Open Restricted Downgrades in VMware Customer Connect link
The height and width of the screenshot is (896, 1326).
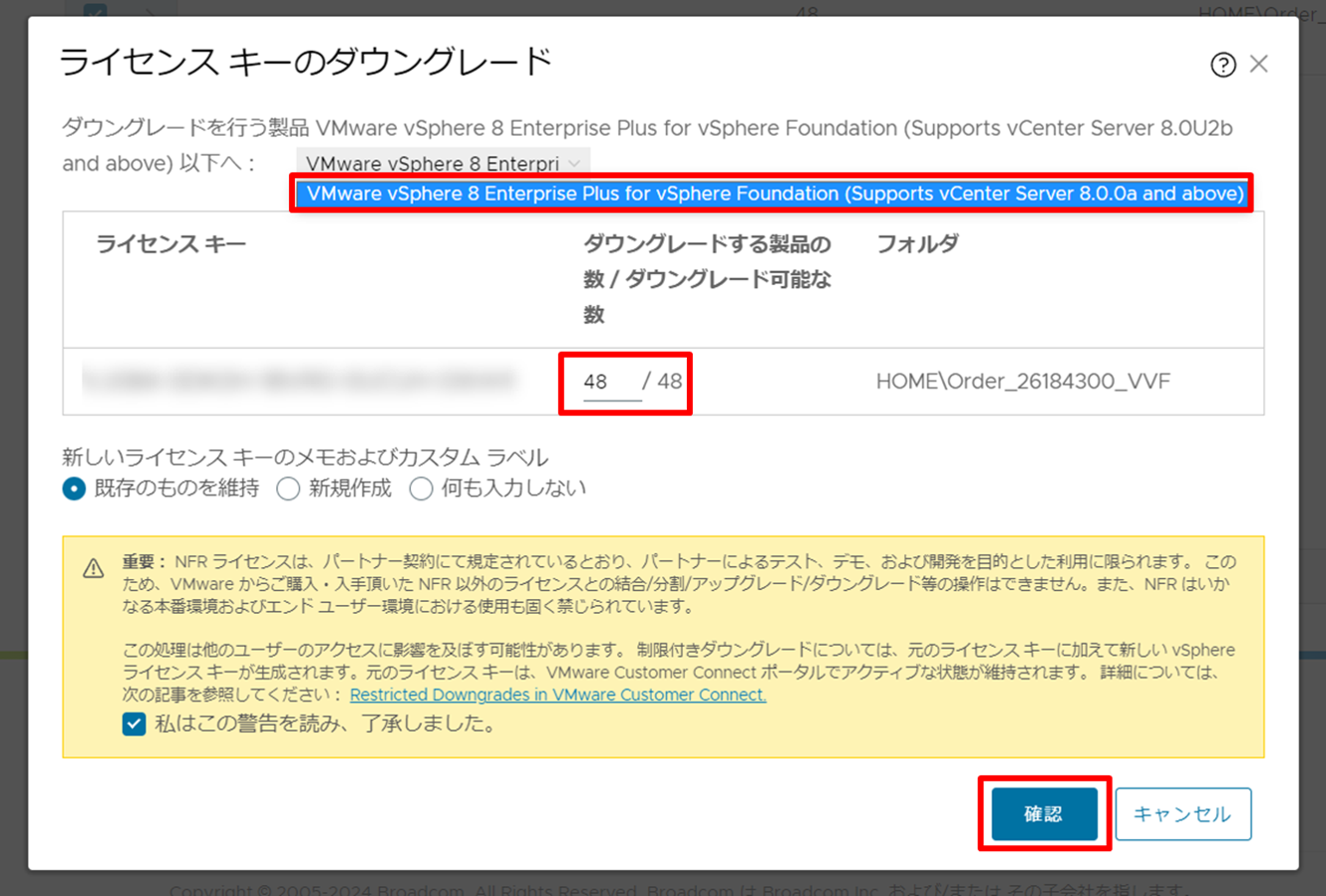558,695
